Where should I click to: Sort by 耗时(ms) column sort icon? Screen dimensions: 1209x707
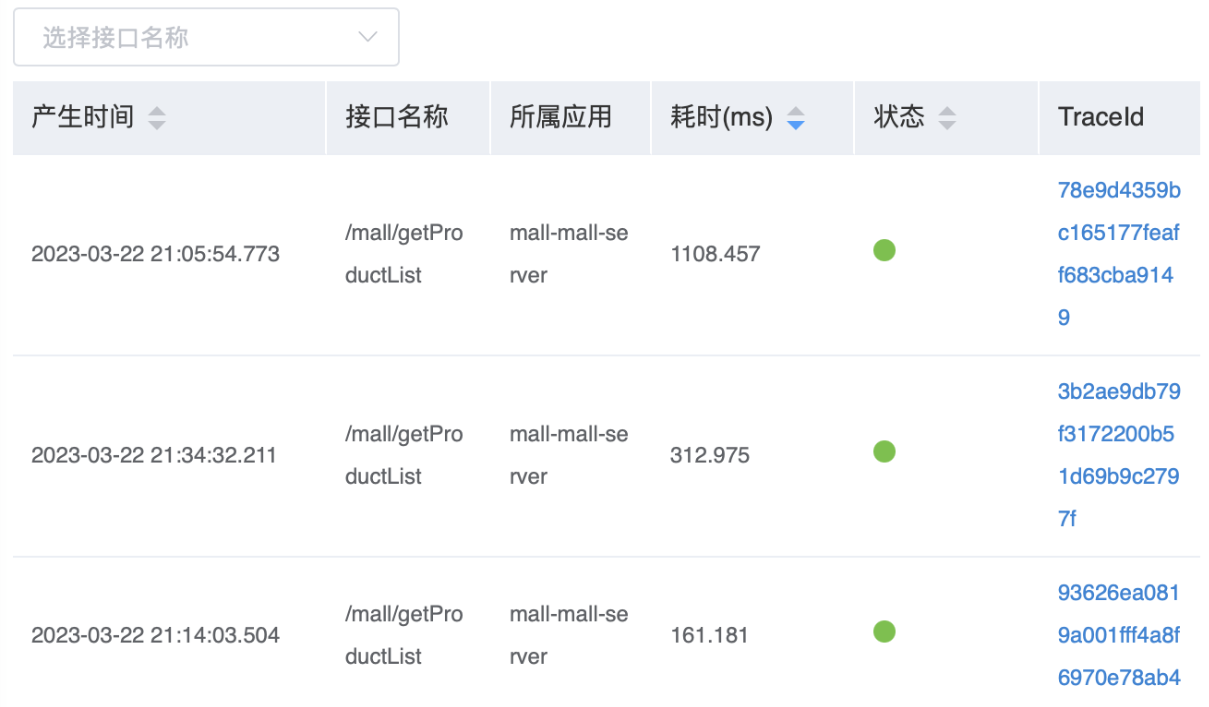tap(796, 118)
